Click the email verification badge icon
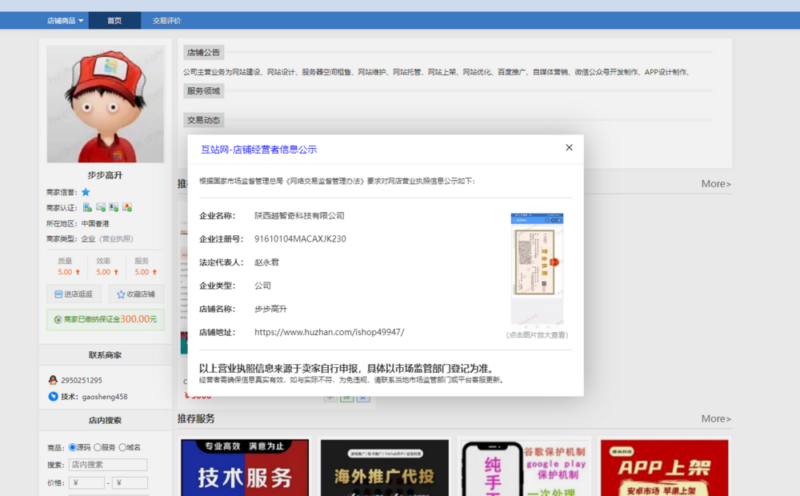 point(101,207)
